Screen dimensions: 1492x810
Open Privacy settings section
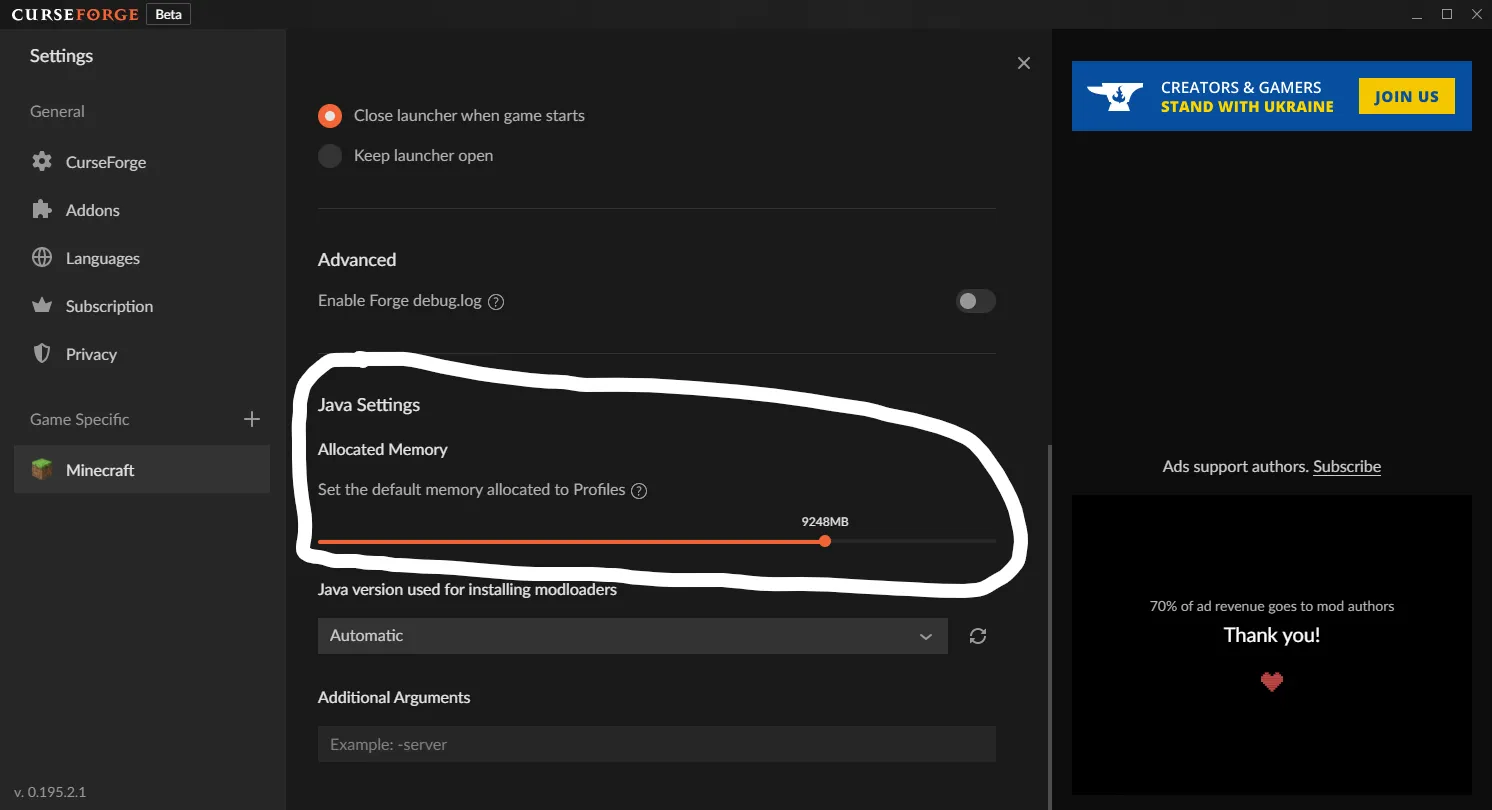coord(142,354)
